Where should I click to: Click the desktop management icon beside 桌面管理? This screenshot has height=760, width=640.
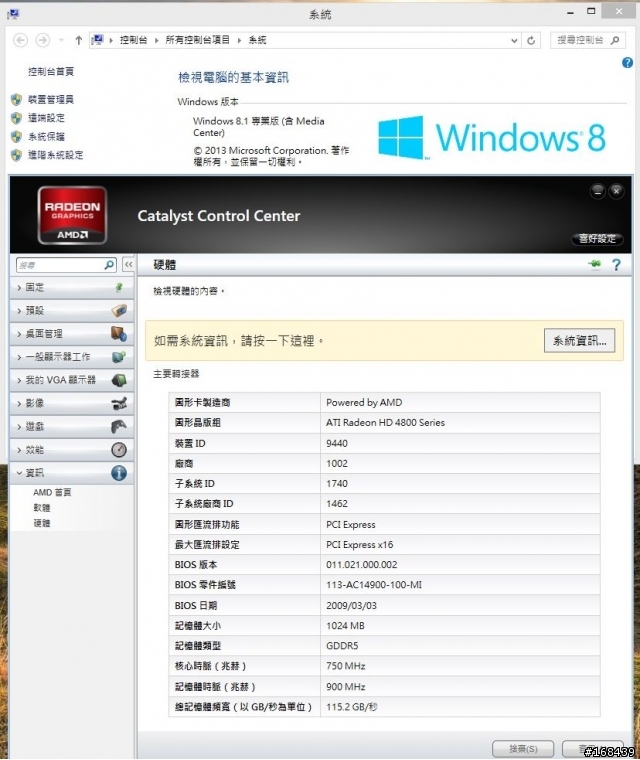click(x=119, y=333)
